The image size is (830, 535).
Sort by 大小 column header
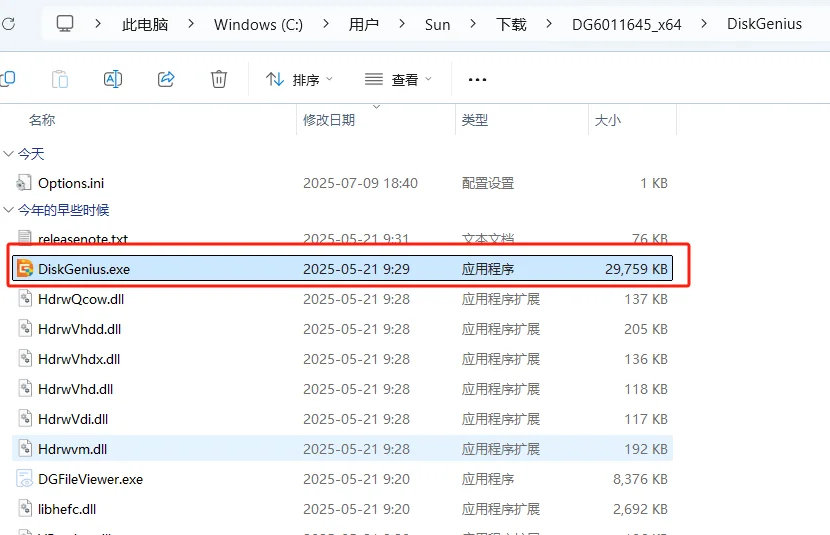point(608,120)
